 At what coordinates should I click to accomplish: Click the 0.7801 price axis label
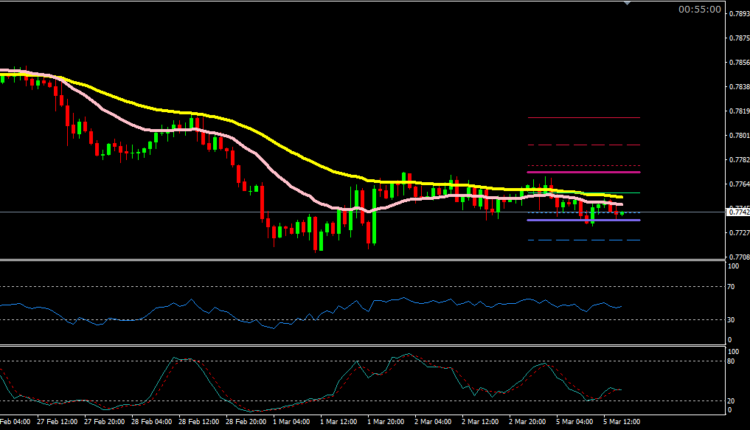coord(738,136)
